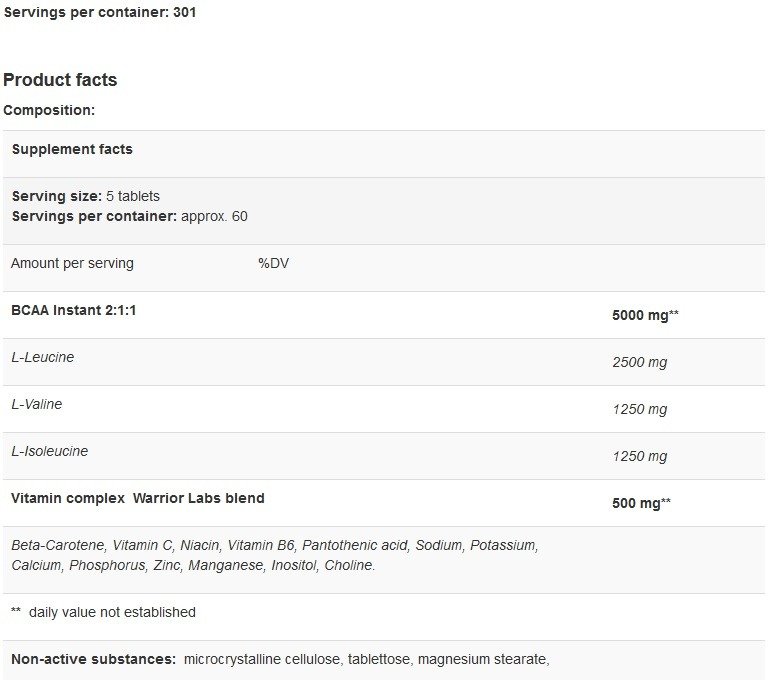
Task: Click Vitamin complex Warrior Labs blend
Action: (x=138, y=498)
